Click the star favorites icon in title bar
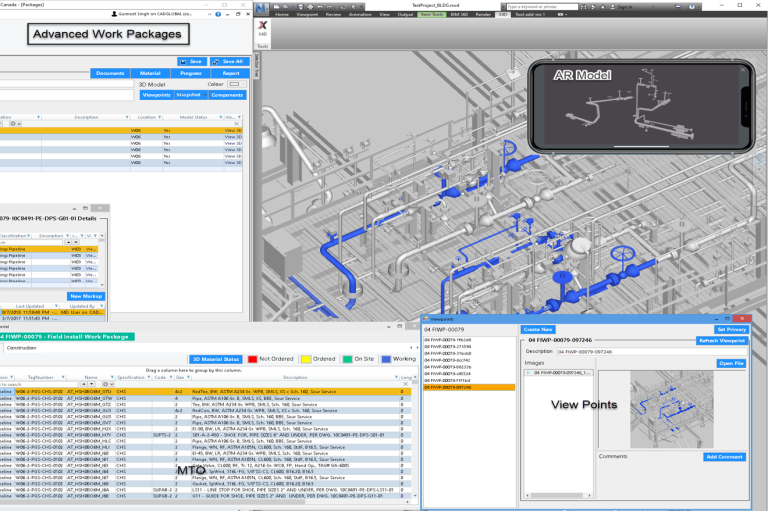Image resolution: width=768 pixels, height=511 pixels. pos(602,7)
